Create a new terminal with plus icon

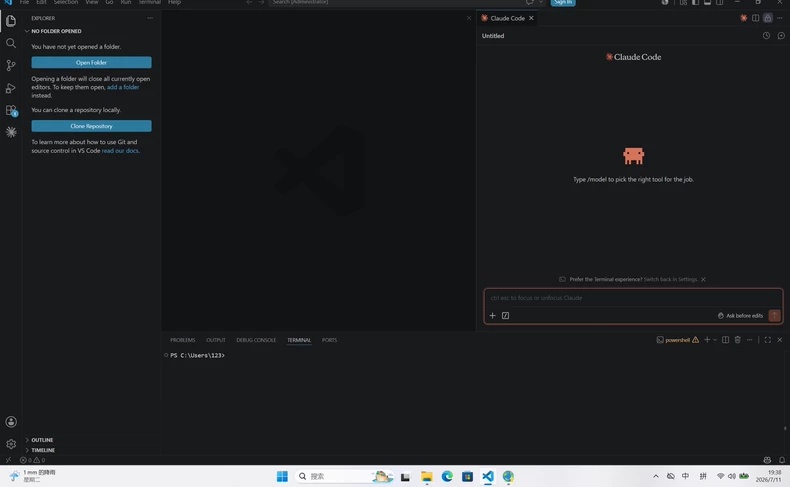707,340
